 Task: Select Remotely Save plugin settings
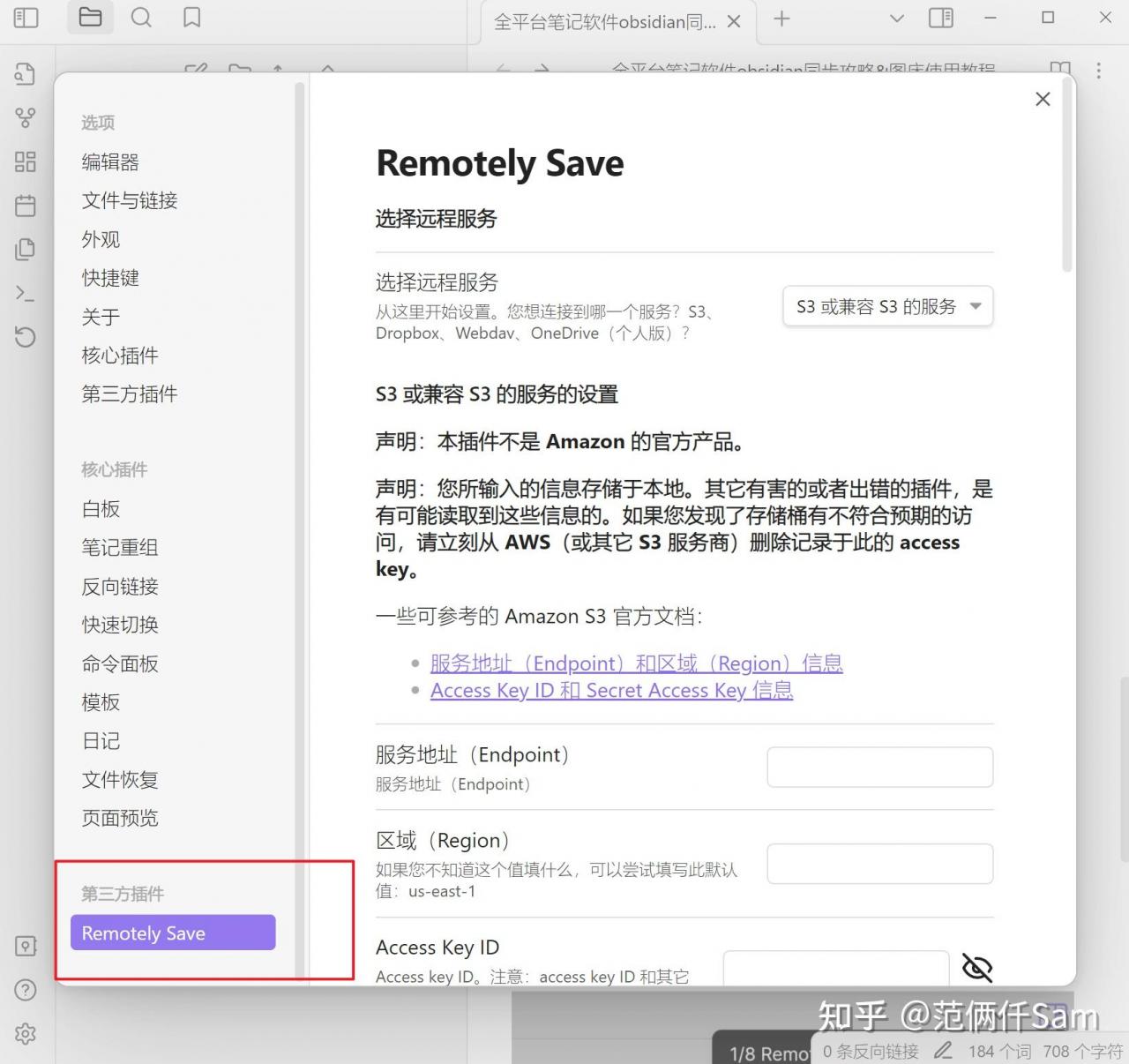[x=173, y=933]
